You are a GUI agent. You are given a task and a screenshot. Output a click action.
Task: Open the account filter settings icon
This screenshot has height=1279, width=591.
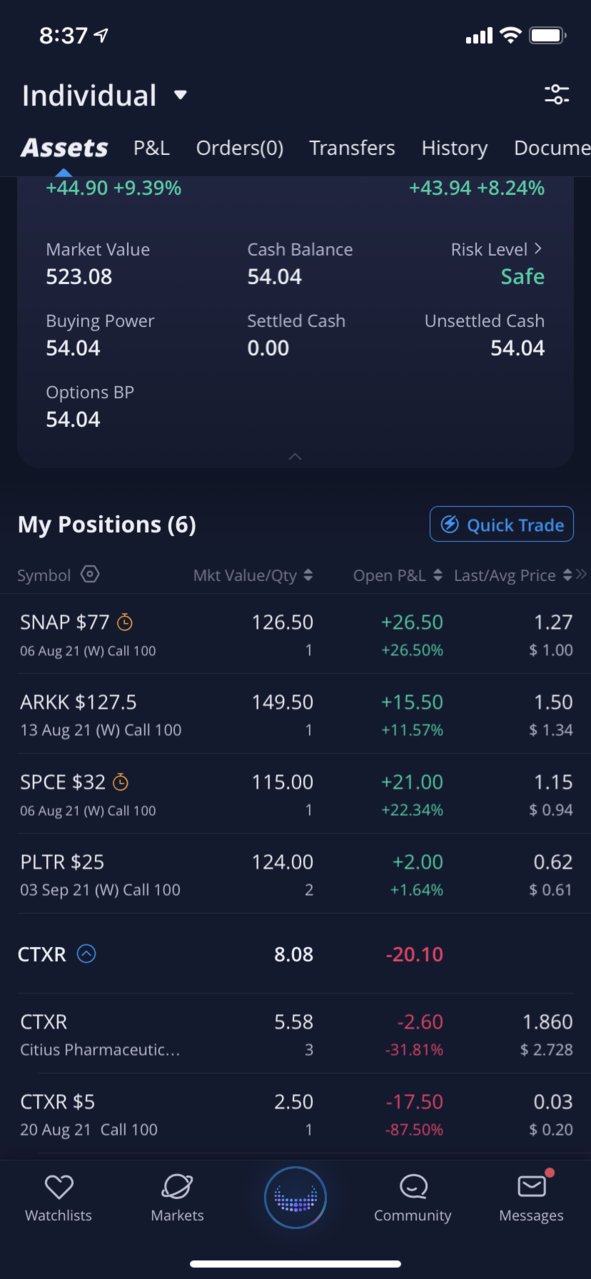pos(556,95)
